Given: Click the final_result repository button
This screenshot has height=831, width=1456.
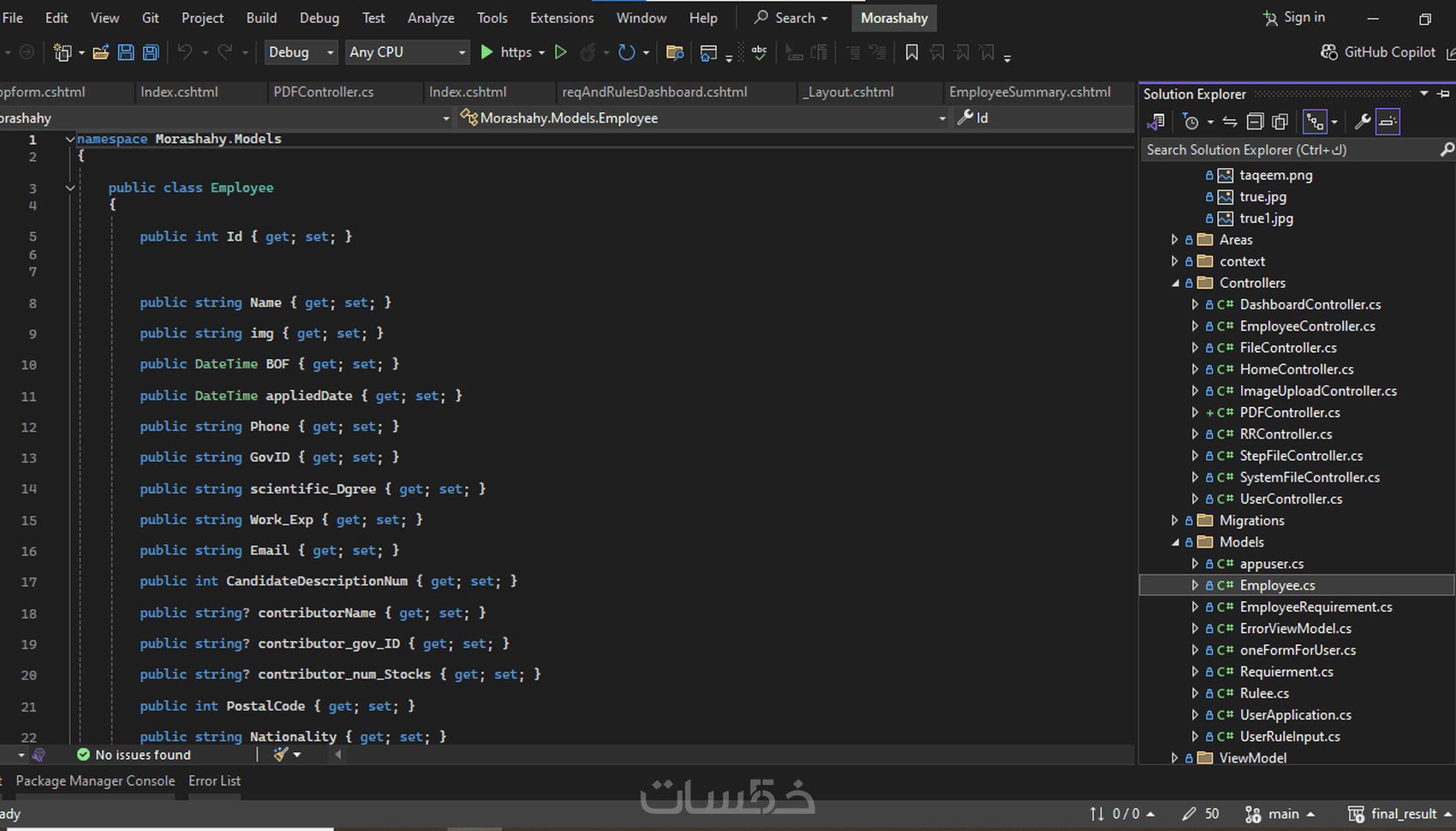Looking at the screenshot, I should 1399,814.
